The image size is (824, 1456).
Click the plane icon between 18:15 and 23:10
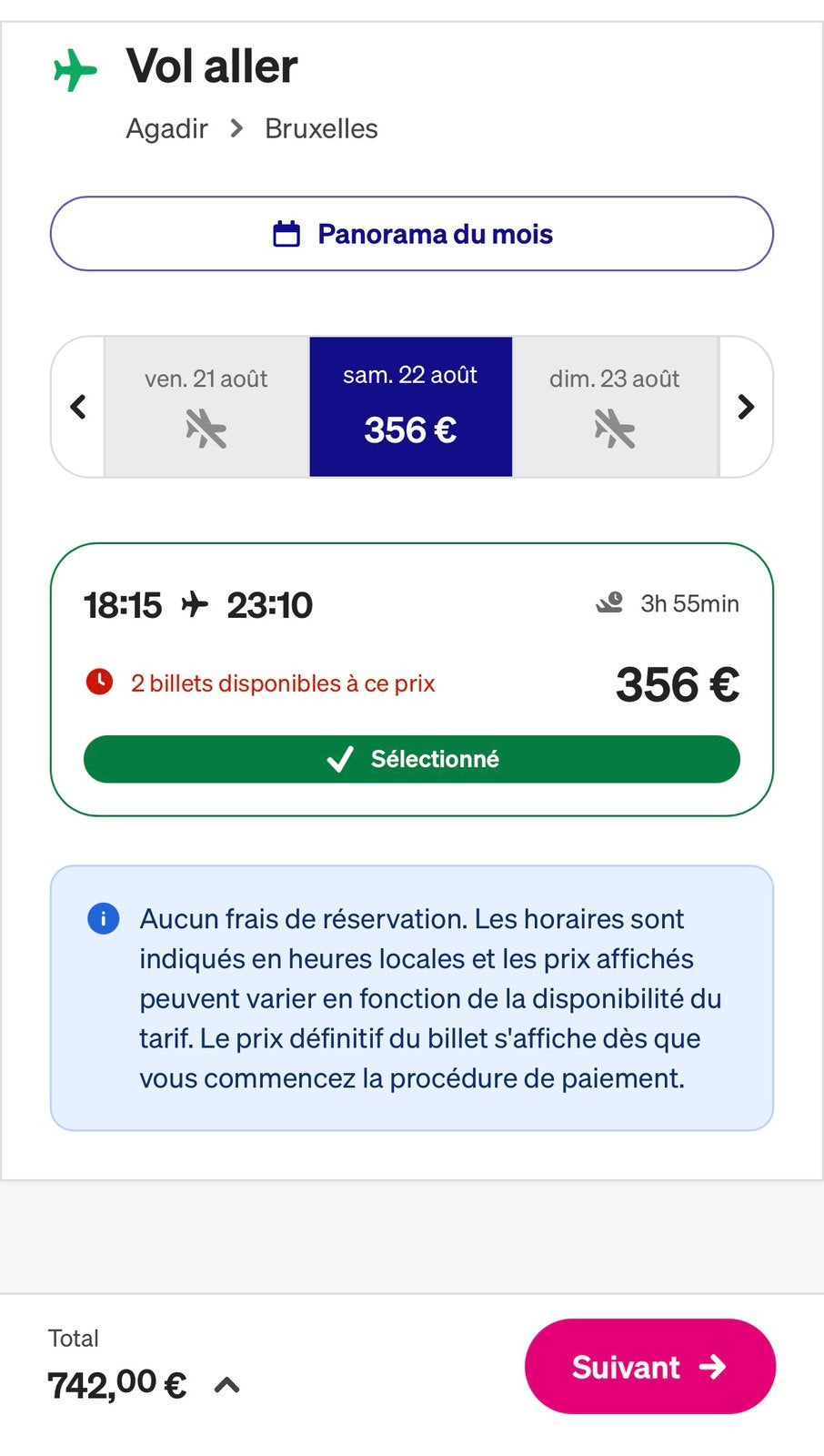pyautogui.click(x=195, y=604)
